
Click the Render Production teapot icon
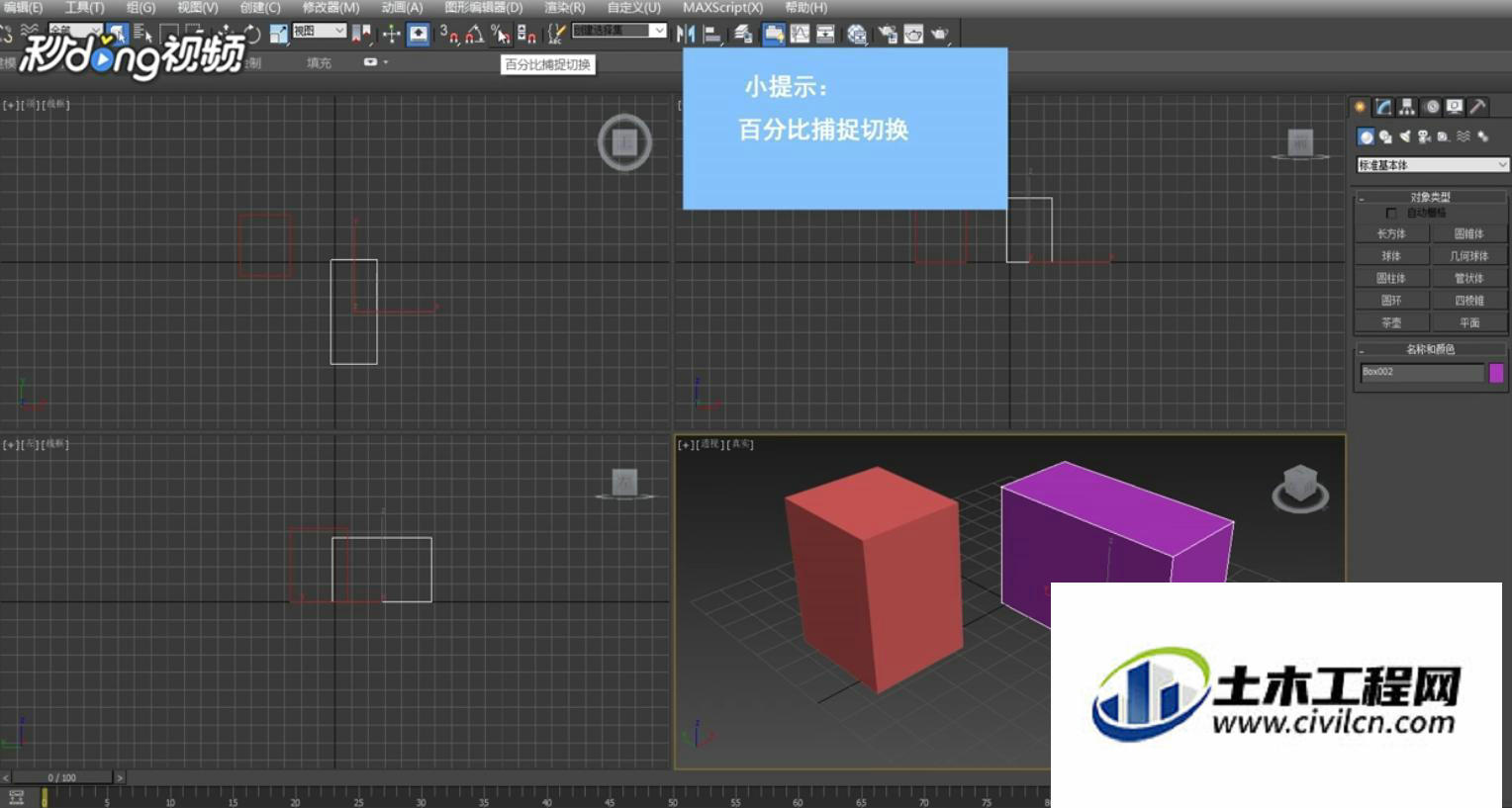tap(939, 35)
